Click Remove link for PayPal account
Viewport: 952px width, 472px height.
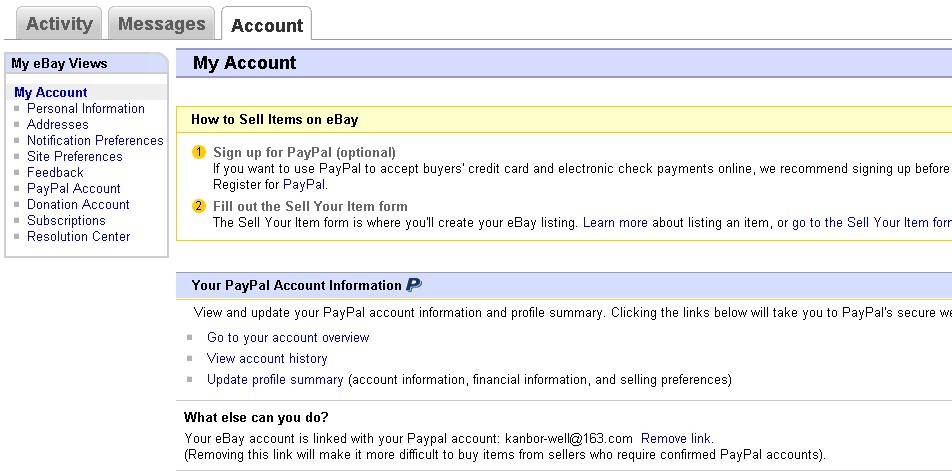pyautogui.click(x=677, y=438)
